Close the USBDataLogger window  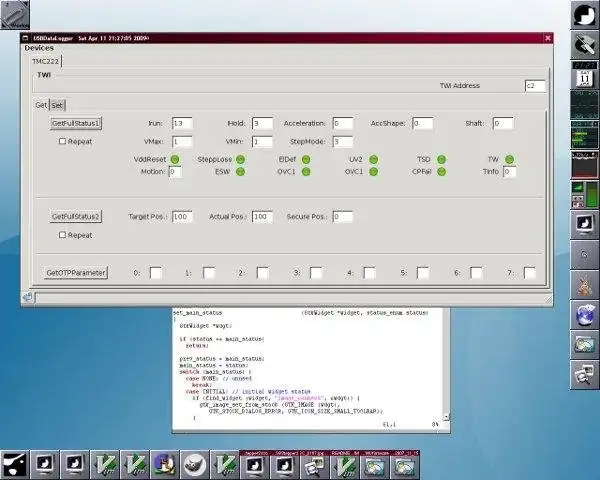coord(548,38)
